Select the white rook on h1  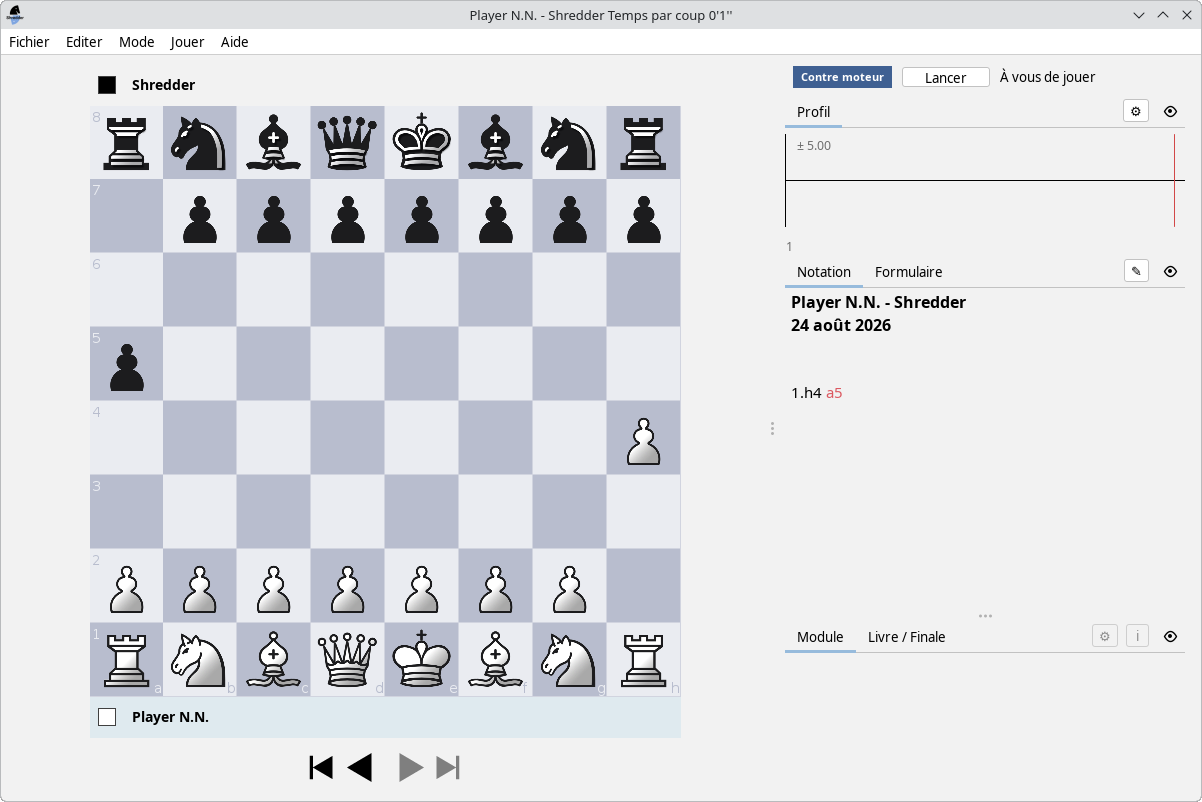pyautogui.click(x=643, y=660)
